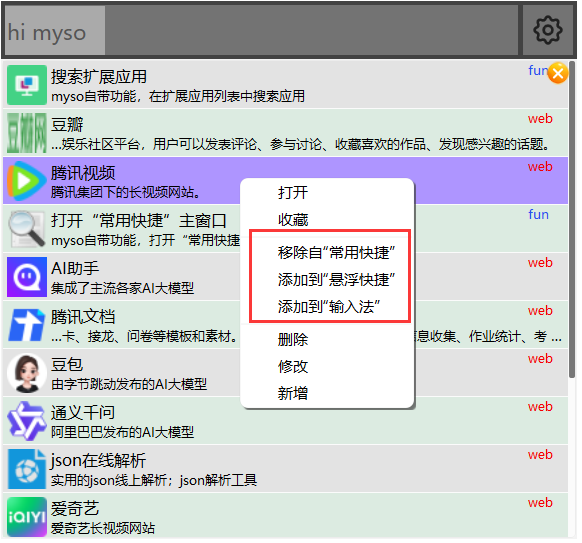Click description 腾讯集团下的长视频网站
The width and height of the screenshot is (582, 543).
click(x=126, y=192)
